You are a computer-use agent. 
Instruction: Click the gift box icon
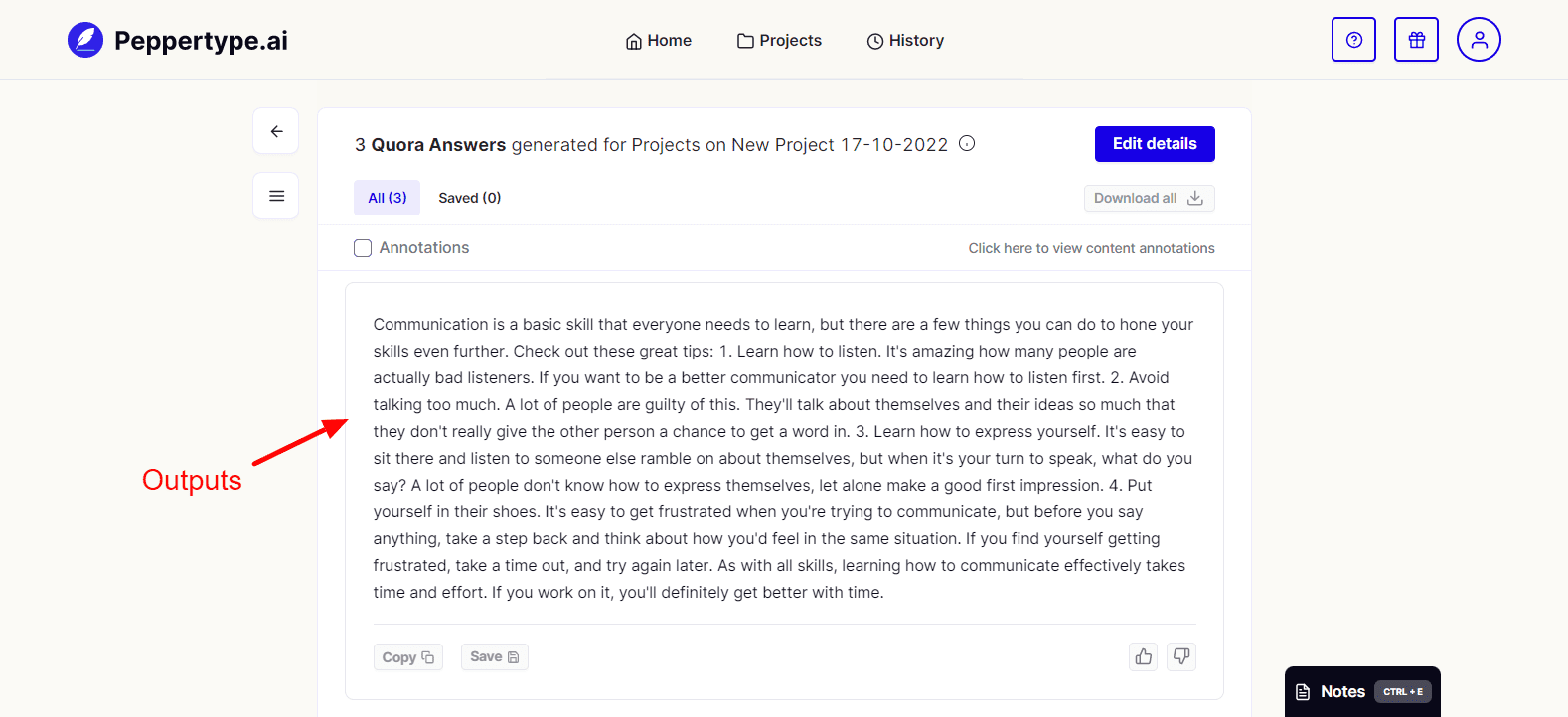pos(1416,40)
